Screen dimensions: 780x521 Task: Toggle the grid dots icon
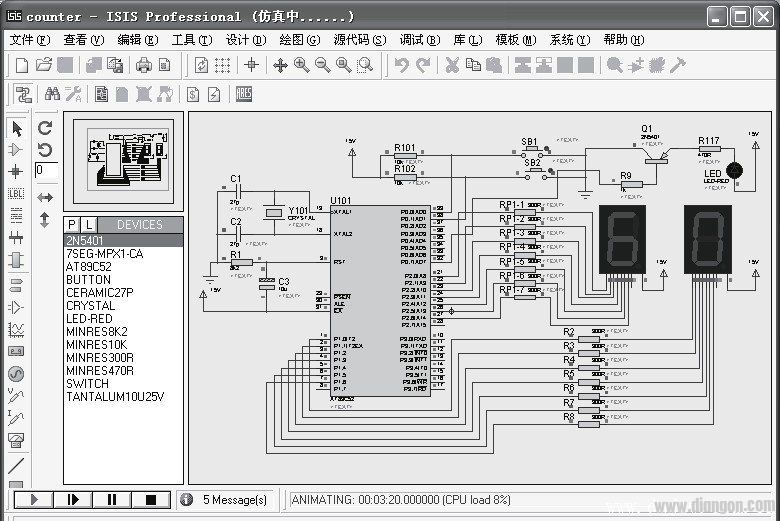point(222,65)
